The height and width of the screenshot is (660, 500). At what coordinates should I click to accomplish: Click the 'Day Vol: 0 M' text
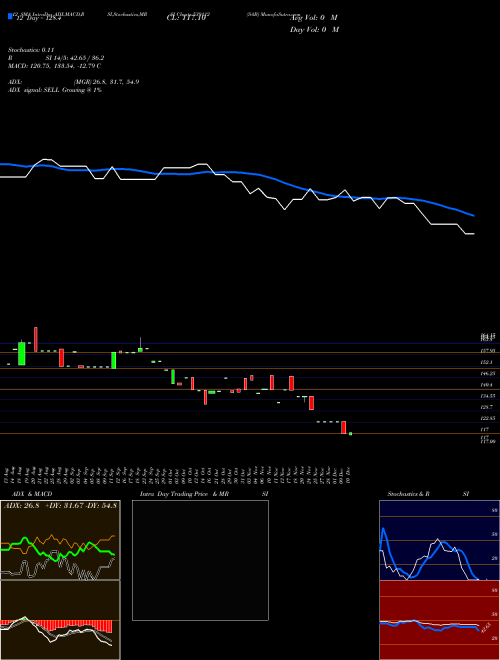pyautogui.click(x=314, y=29)
